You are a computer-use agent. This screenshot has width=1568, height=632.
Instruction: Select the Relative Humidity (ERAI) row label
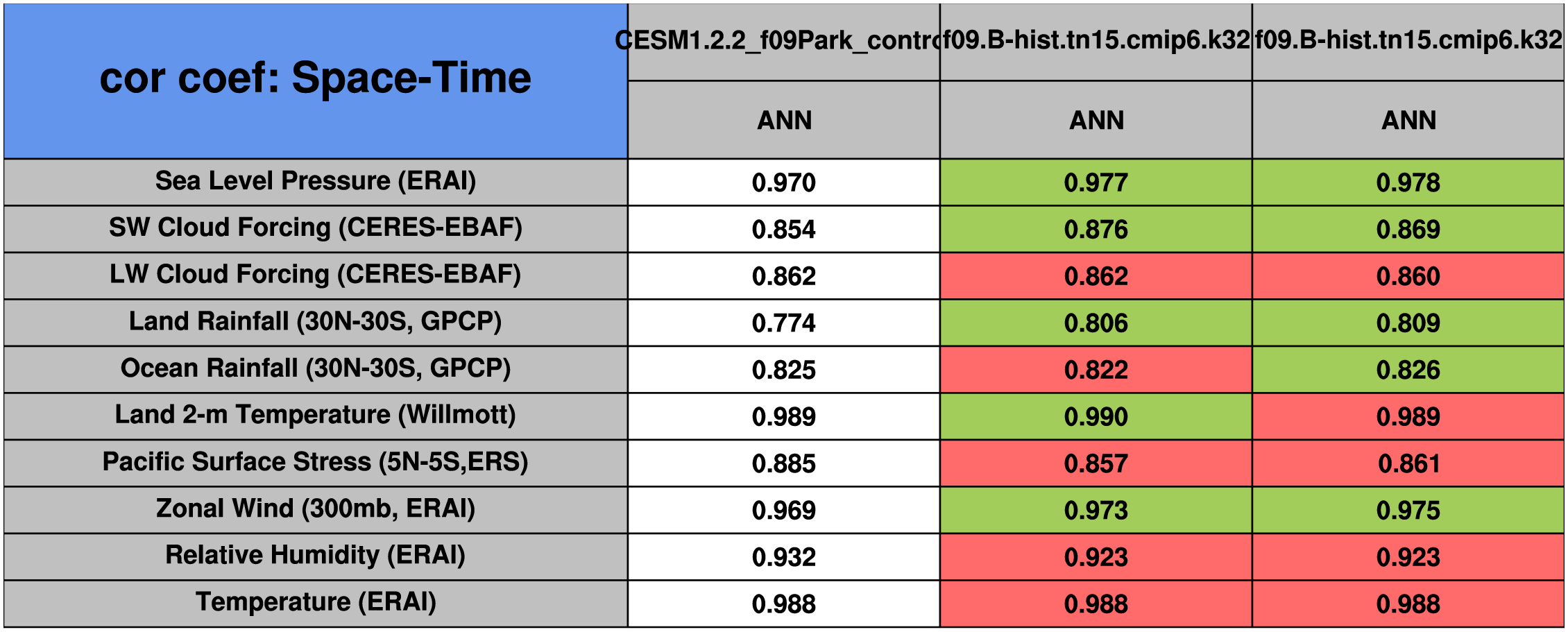(x=316, y=556)
